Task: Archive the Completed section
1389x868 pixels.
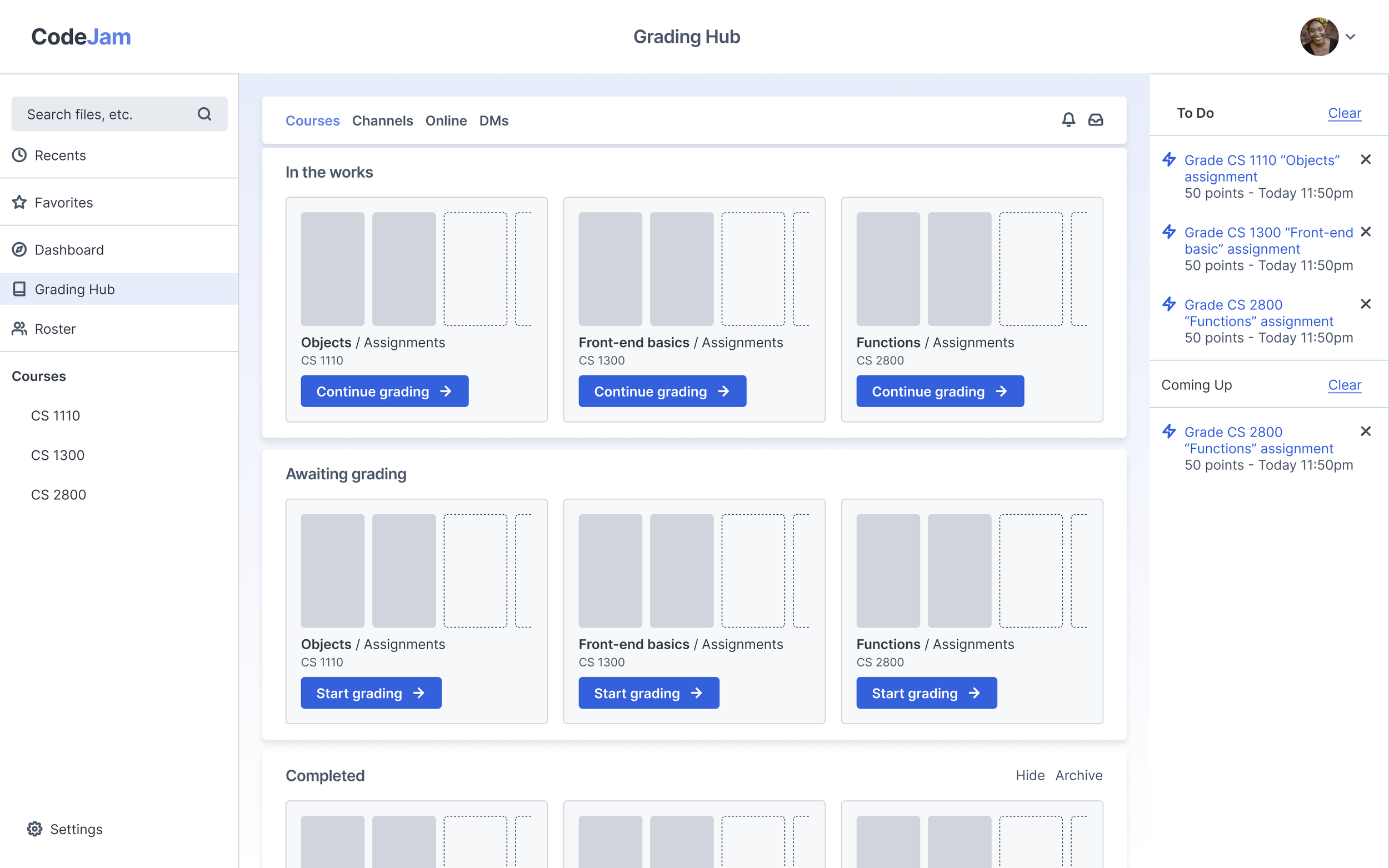Action: [1079, 776]
